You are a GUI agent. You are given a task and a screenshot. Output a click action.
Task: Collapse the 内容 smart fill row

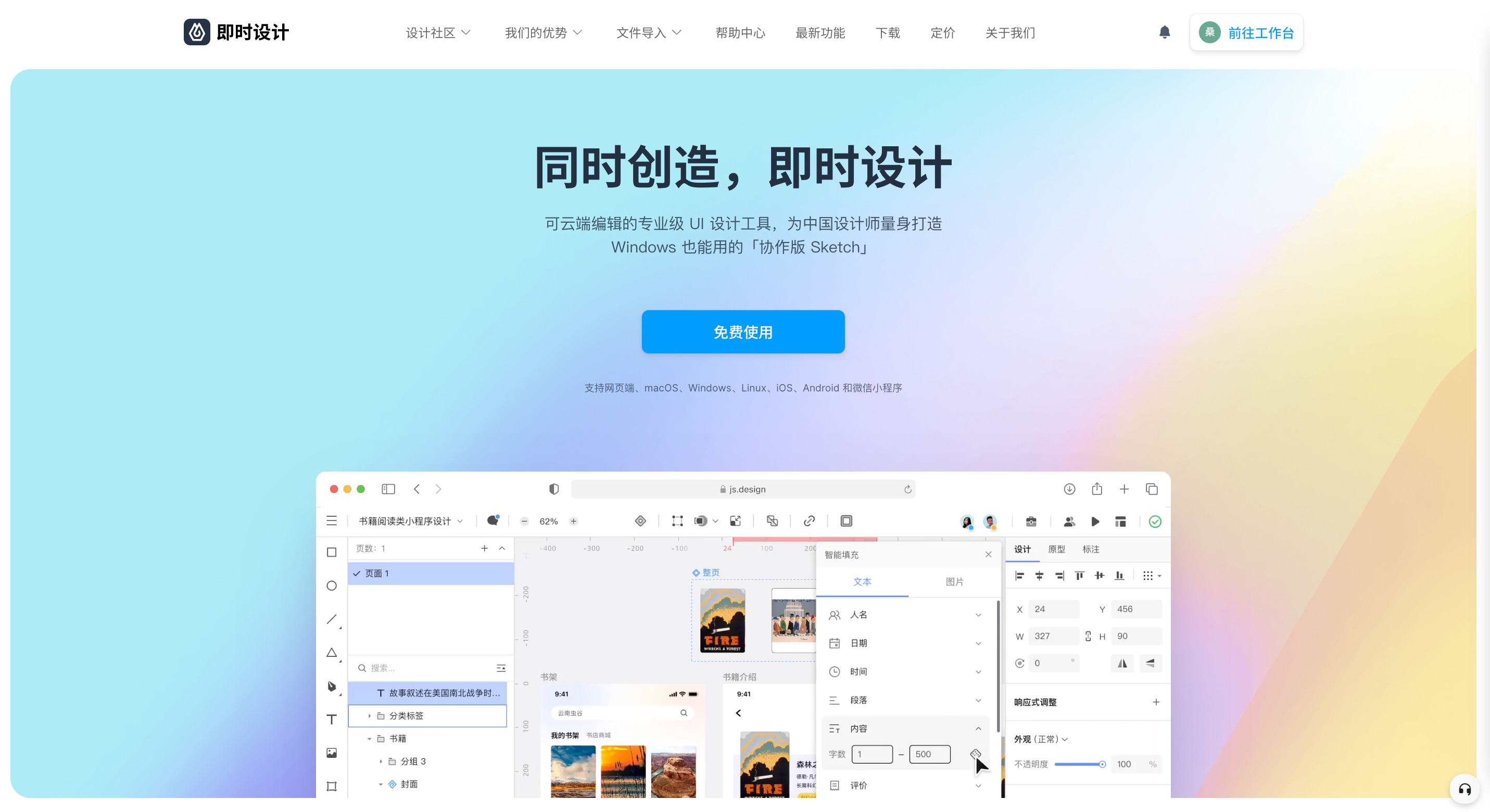(905, 728)
